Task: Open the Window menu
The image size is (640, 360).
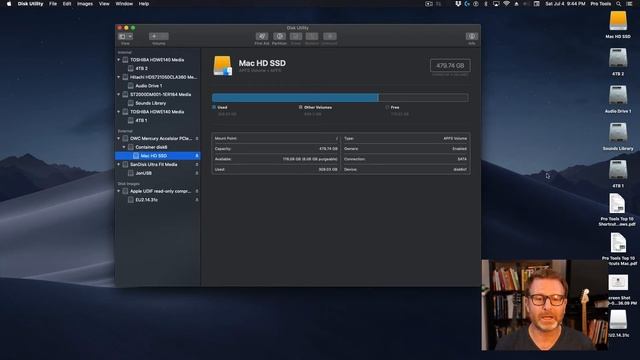Action: coord(124,4)
